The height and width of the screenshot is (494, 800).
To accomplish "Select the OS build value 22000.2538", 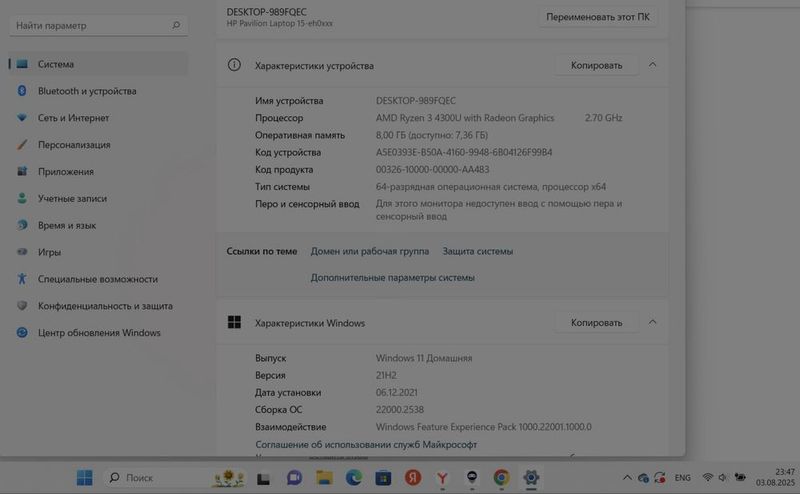I will coord(399,410).
